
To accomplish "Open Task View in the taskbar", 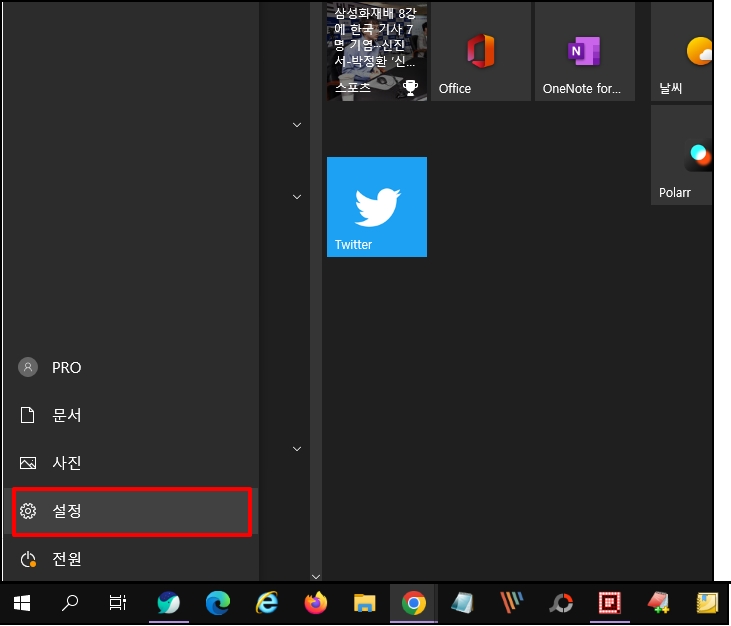I will pyautogui.click(x=117, y=603).
